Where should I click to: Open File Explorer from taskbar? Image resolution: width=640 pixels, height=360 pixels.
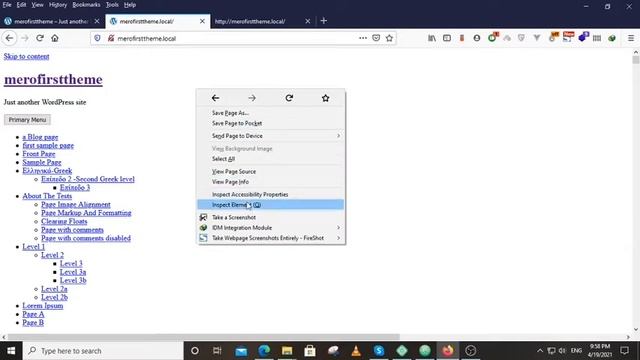click(x=287, y=351)
